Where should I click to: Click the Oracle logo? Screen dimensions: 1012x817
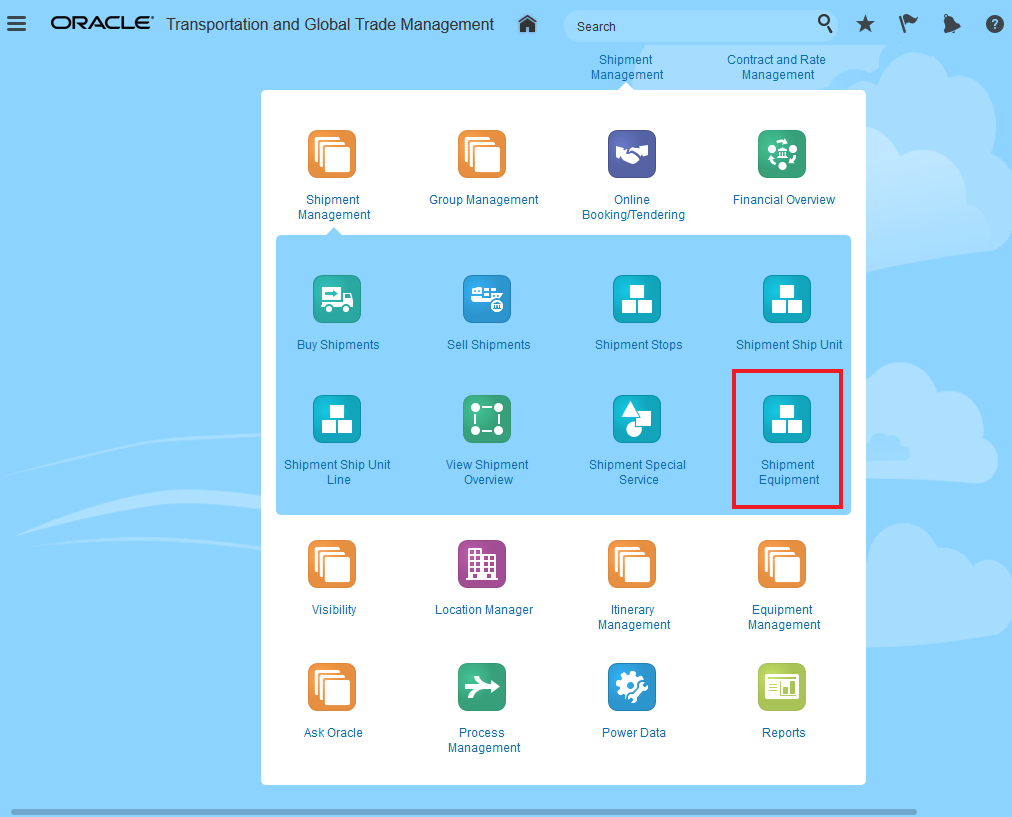point(102,23)
